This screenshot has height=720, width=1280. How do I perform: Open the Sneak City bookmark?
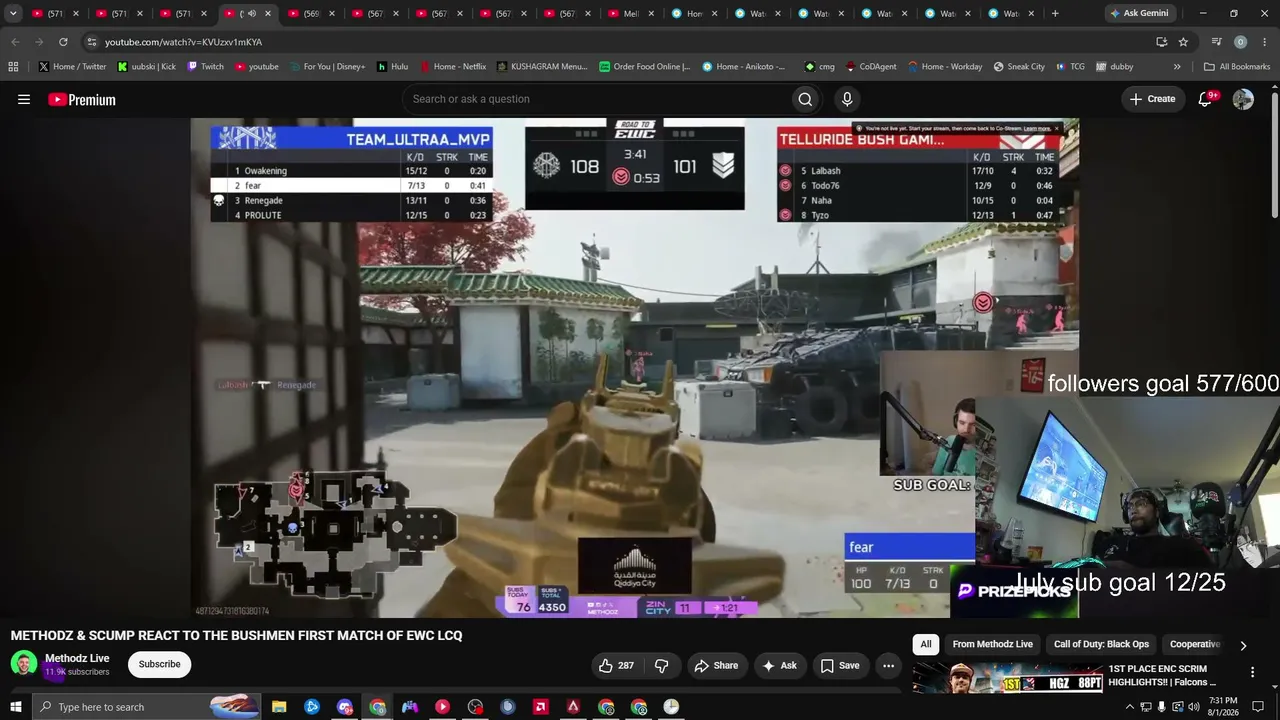(x=1019, y=67)
